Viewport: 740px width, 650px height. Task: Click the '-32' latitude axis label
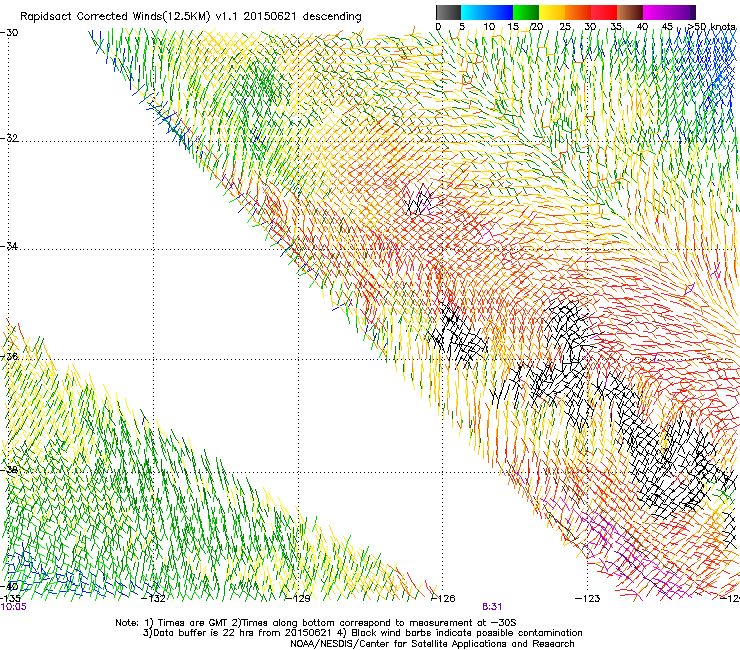[9, 138]
